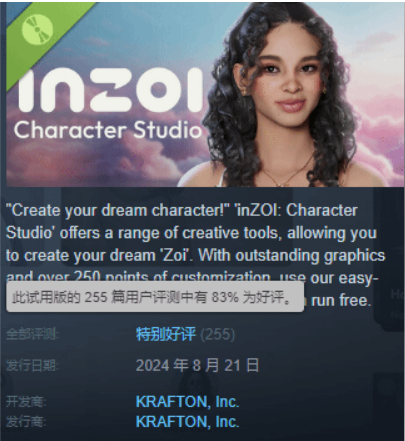Click the 2024 年 8 月 21 日 release date
Screen dimensions: 405x441
point(198,365)
